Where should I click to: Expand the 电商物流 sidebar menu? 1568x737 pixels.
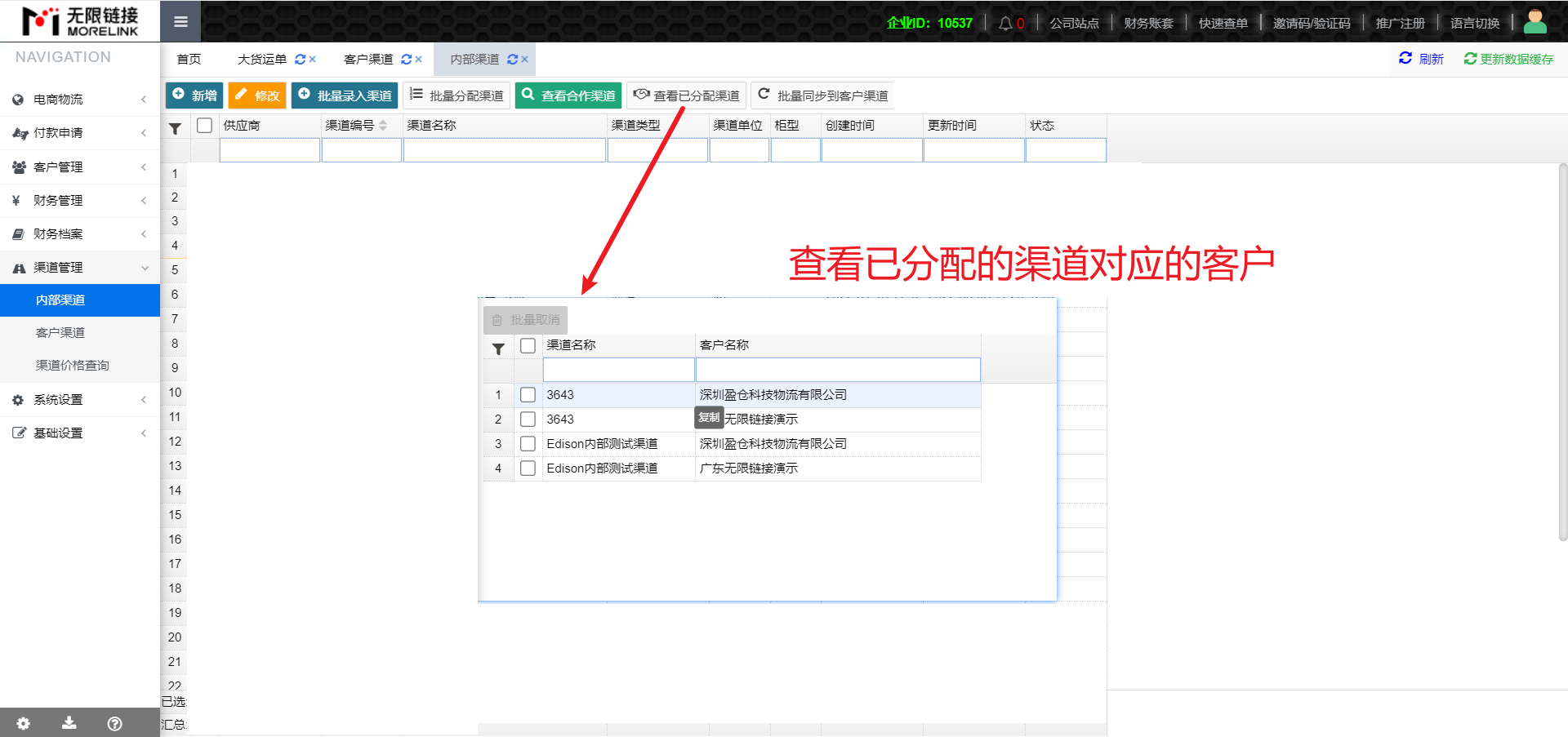80,100
